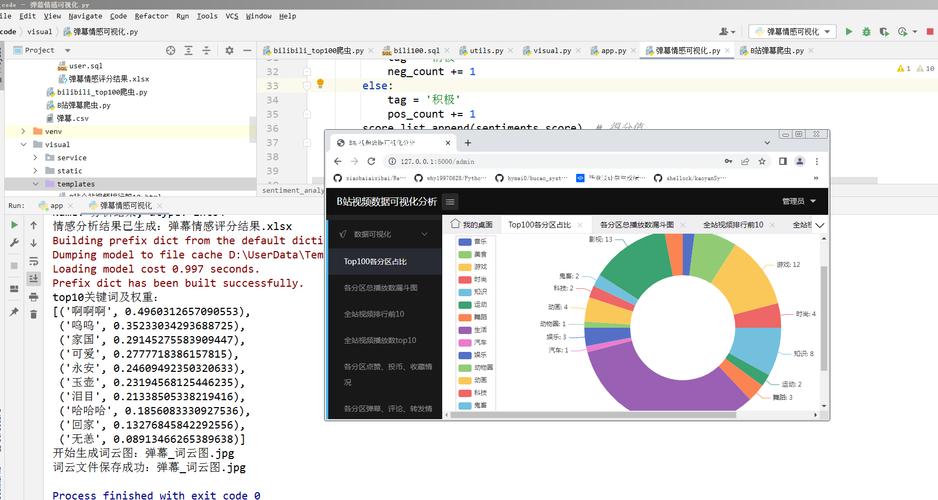This screenshot has height=500, width=938.
Task: Run with coverage icon in toolbar
Action: (884, 31)
